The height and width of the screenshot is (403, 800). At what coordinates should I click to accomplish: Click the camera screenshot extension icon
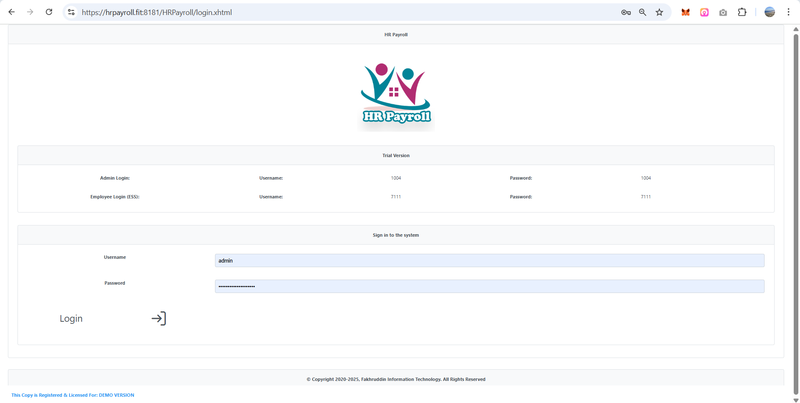(723, 12)
